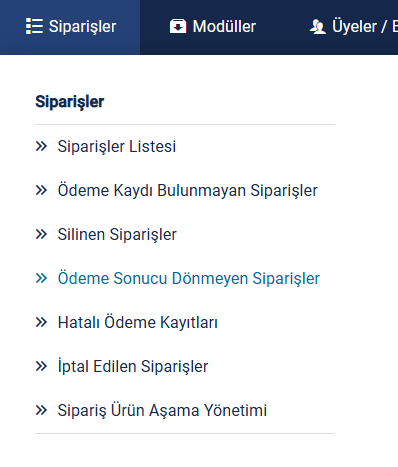
Task: Open the Modüller top menu tab
Action: tap(213, 27)
